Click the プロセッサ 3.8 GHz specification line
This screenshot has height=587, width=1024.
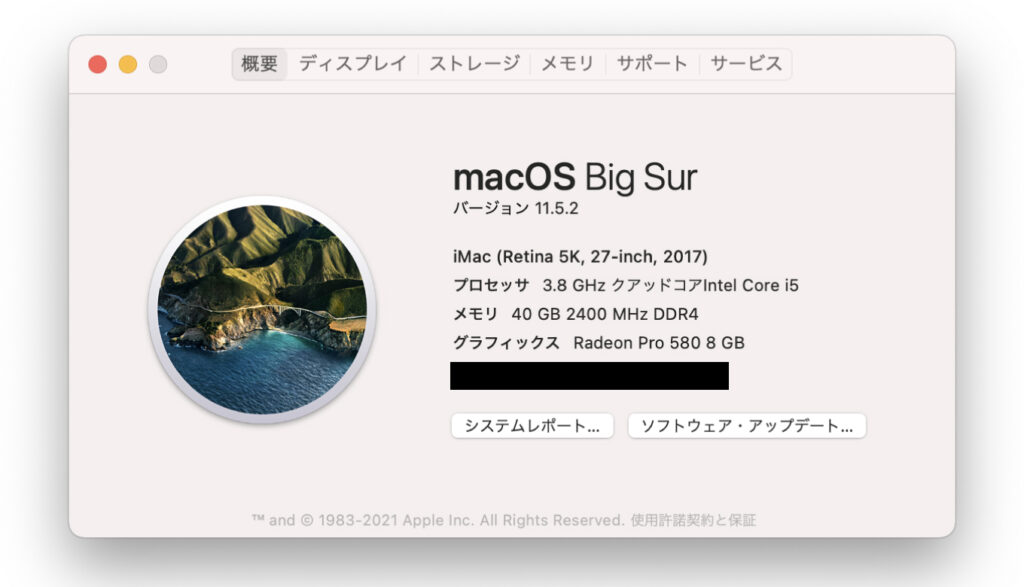point(626,285)
